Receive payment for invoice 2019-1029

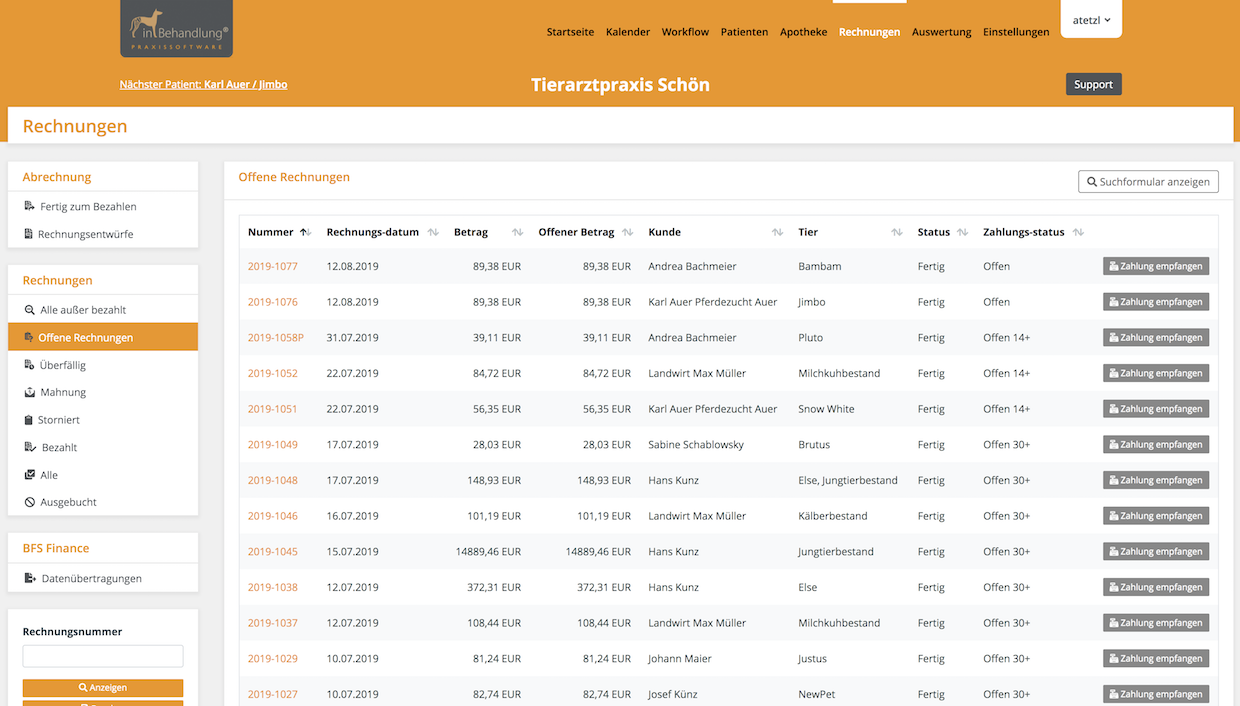pos(1156,659)
